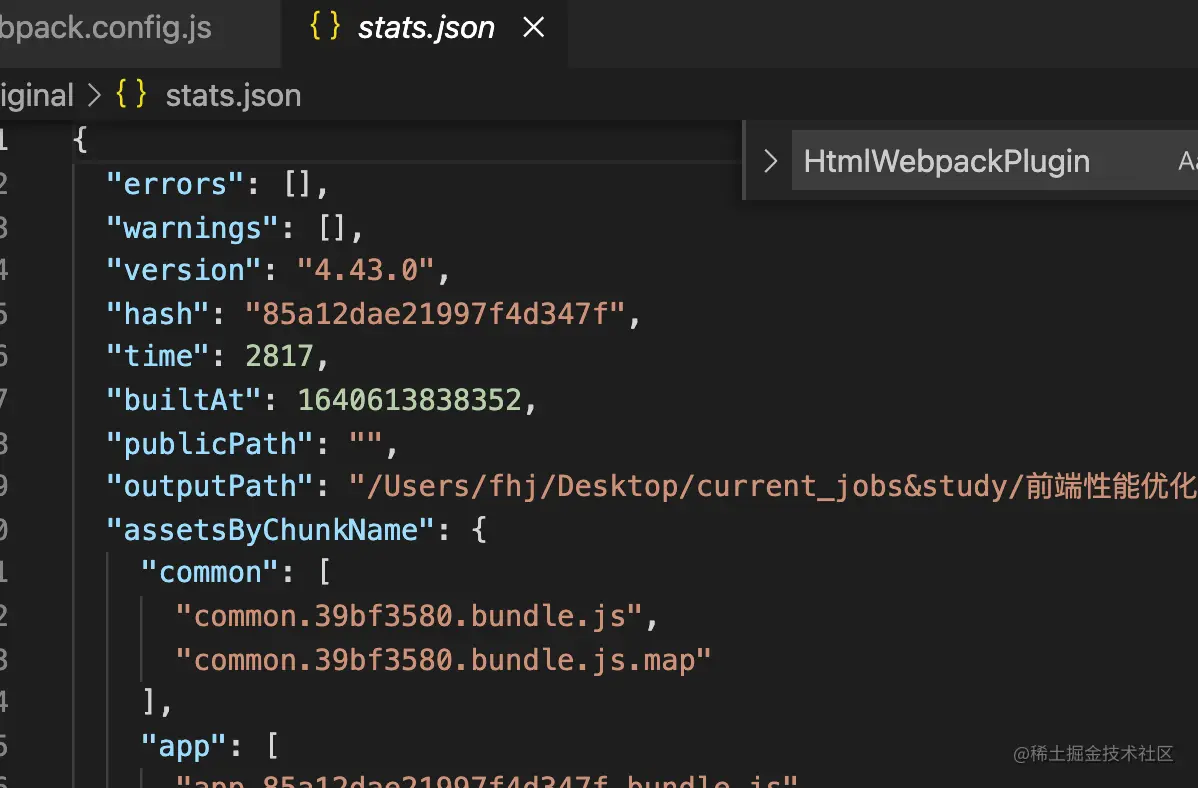Viewport: 1198px width, 788px height.
Task: Click the "builtAt" key
Action: (184, 400)
